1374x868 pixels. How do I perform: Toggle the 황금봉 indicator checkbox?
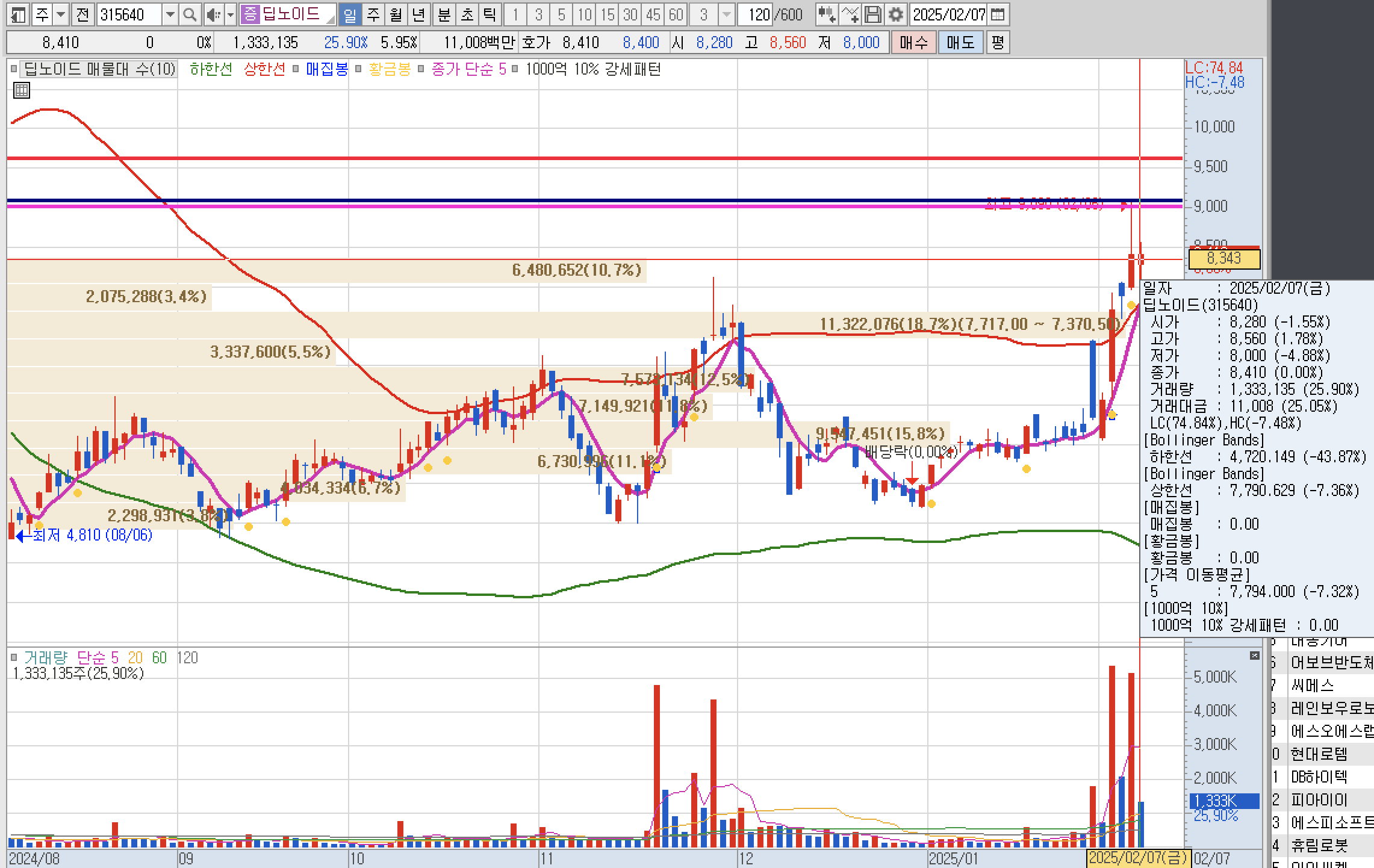358,69
